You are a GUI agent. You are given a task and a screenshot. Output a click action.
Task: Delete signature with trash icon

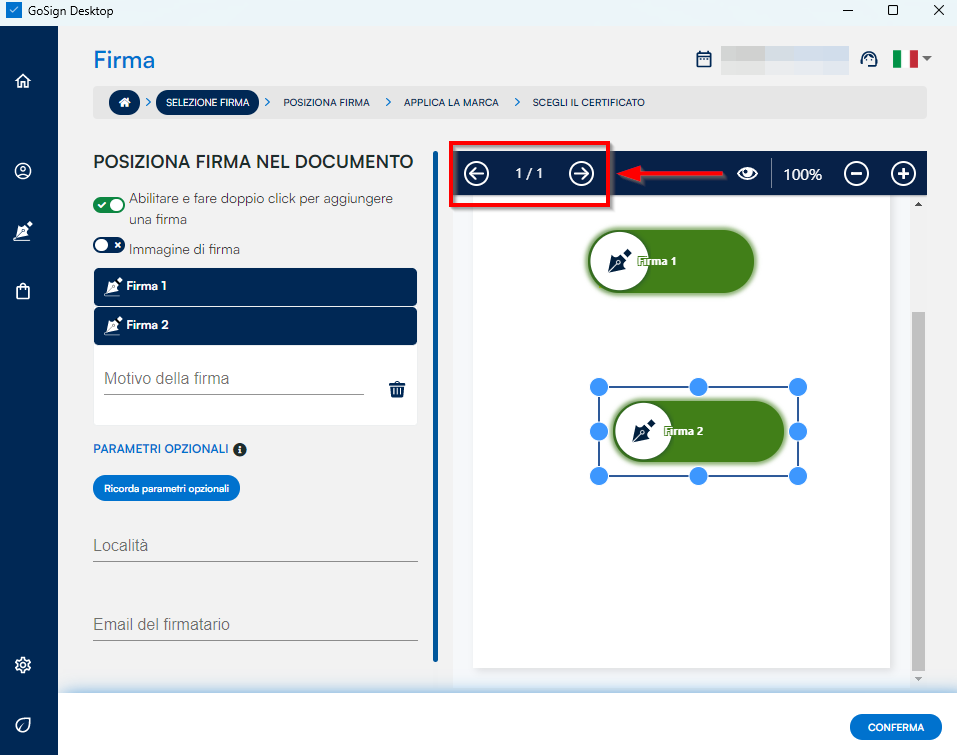(397, 389)
